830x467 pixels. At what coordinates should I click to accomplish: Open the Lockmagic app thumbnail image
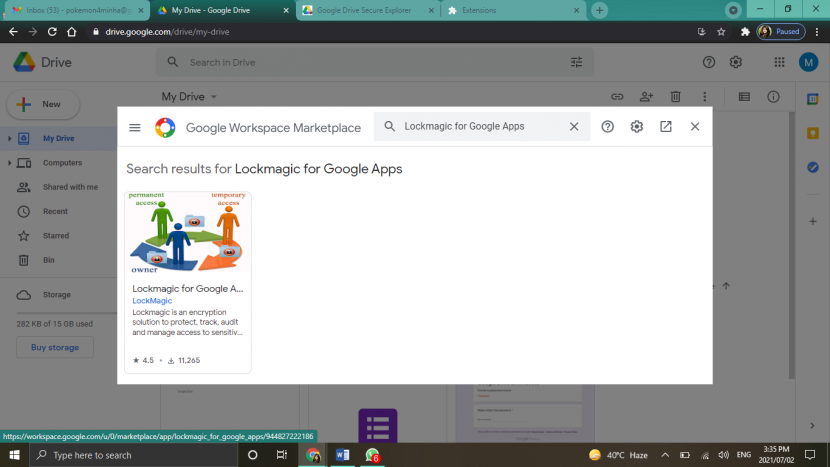(x=188, y=232)
